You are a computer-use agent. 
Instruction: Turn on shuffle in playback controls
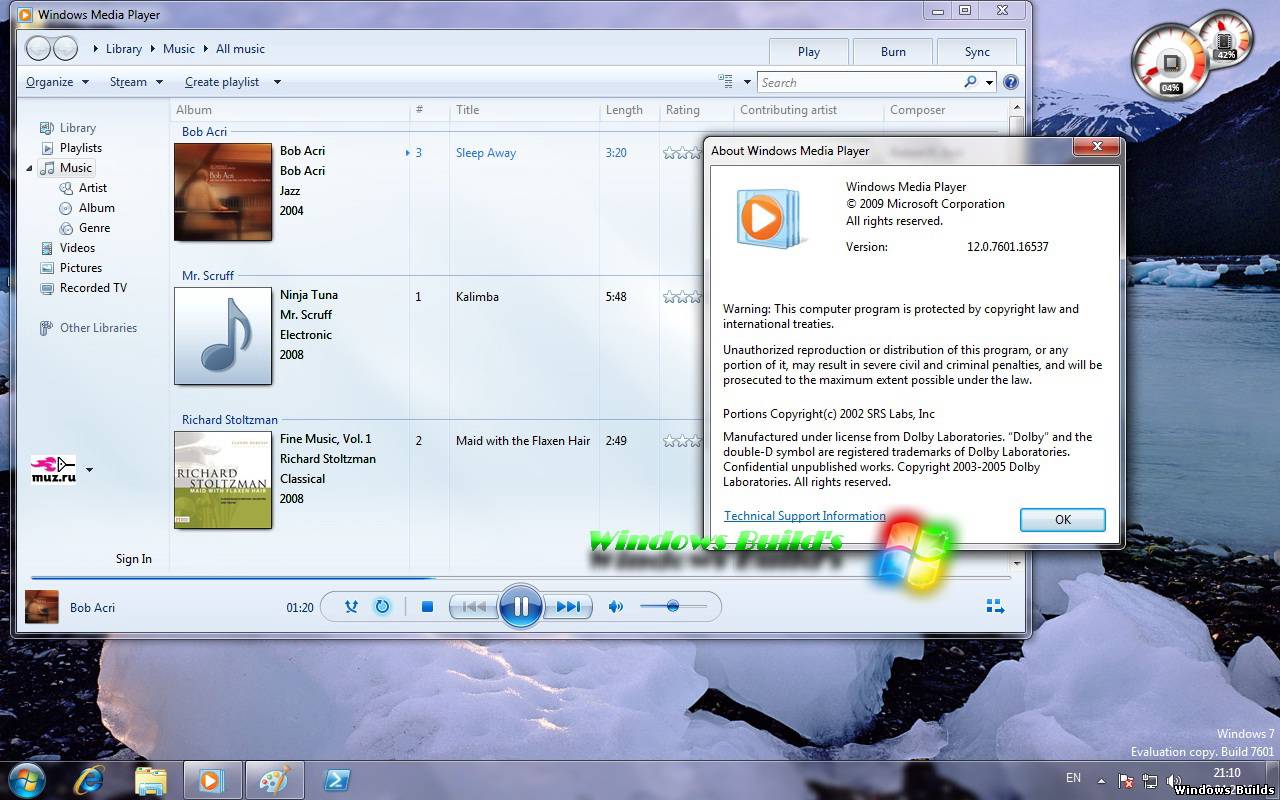(351, 606)
